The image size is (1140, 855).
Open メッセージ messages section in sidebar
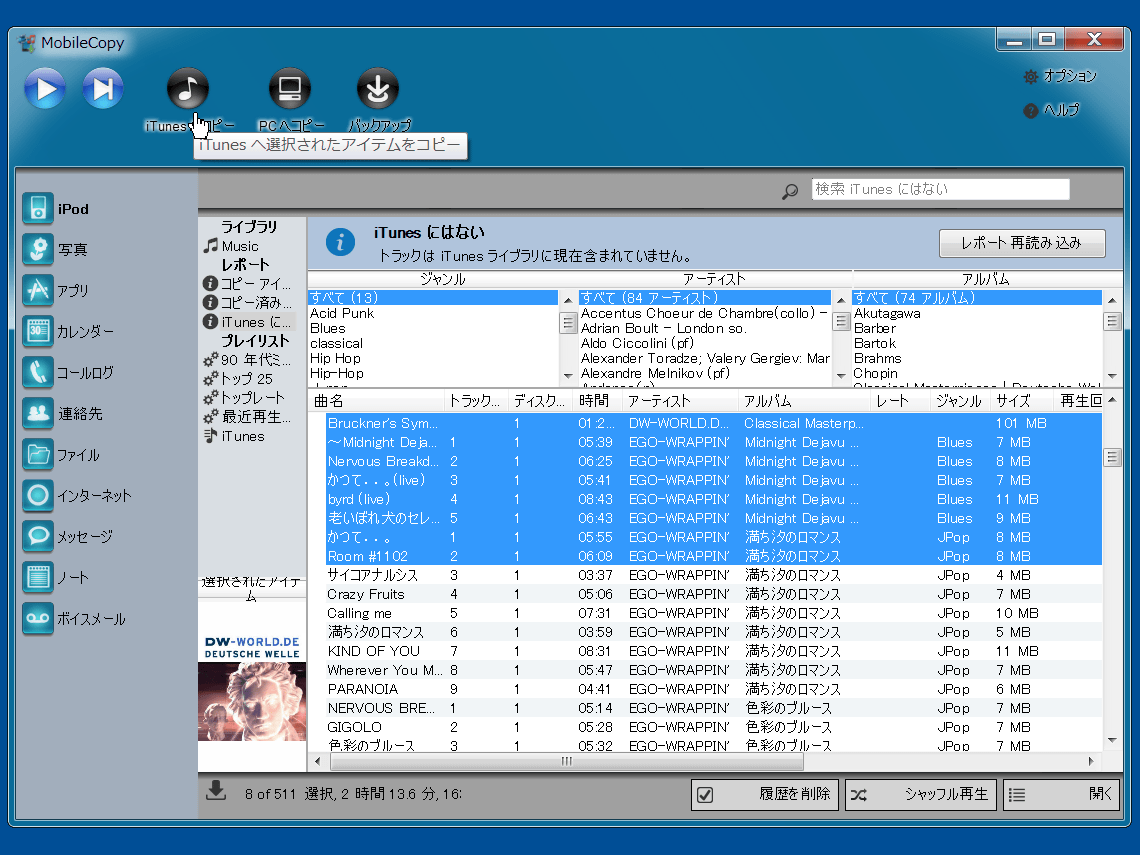pos(68,537)
